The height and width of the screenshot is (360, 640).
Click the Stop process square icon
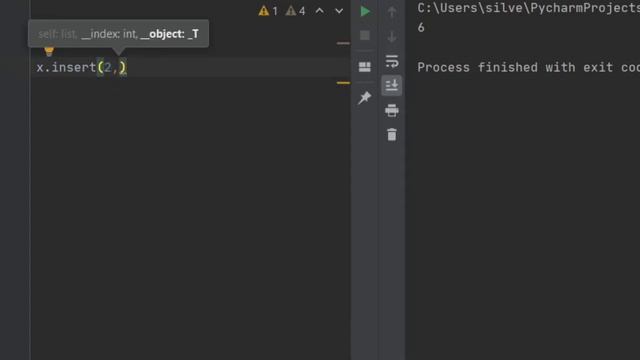(365, 36)
